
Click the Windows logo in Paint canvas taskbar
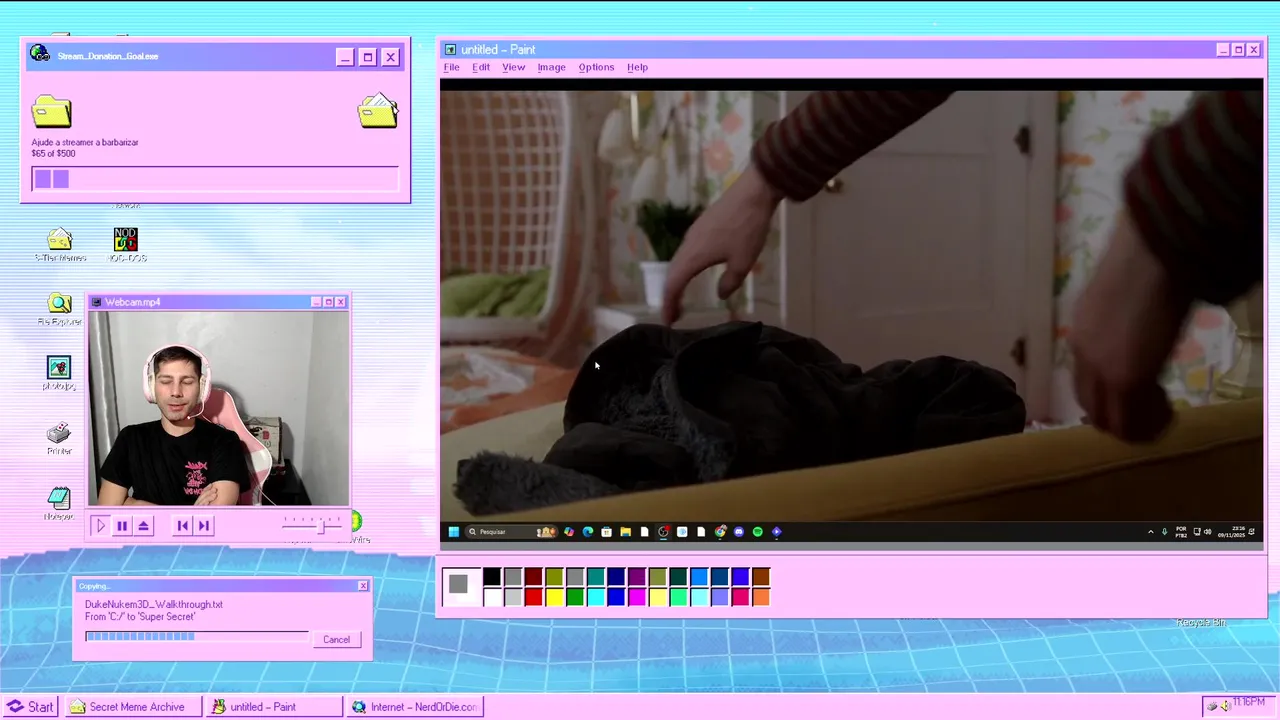pos(454,532)
